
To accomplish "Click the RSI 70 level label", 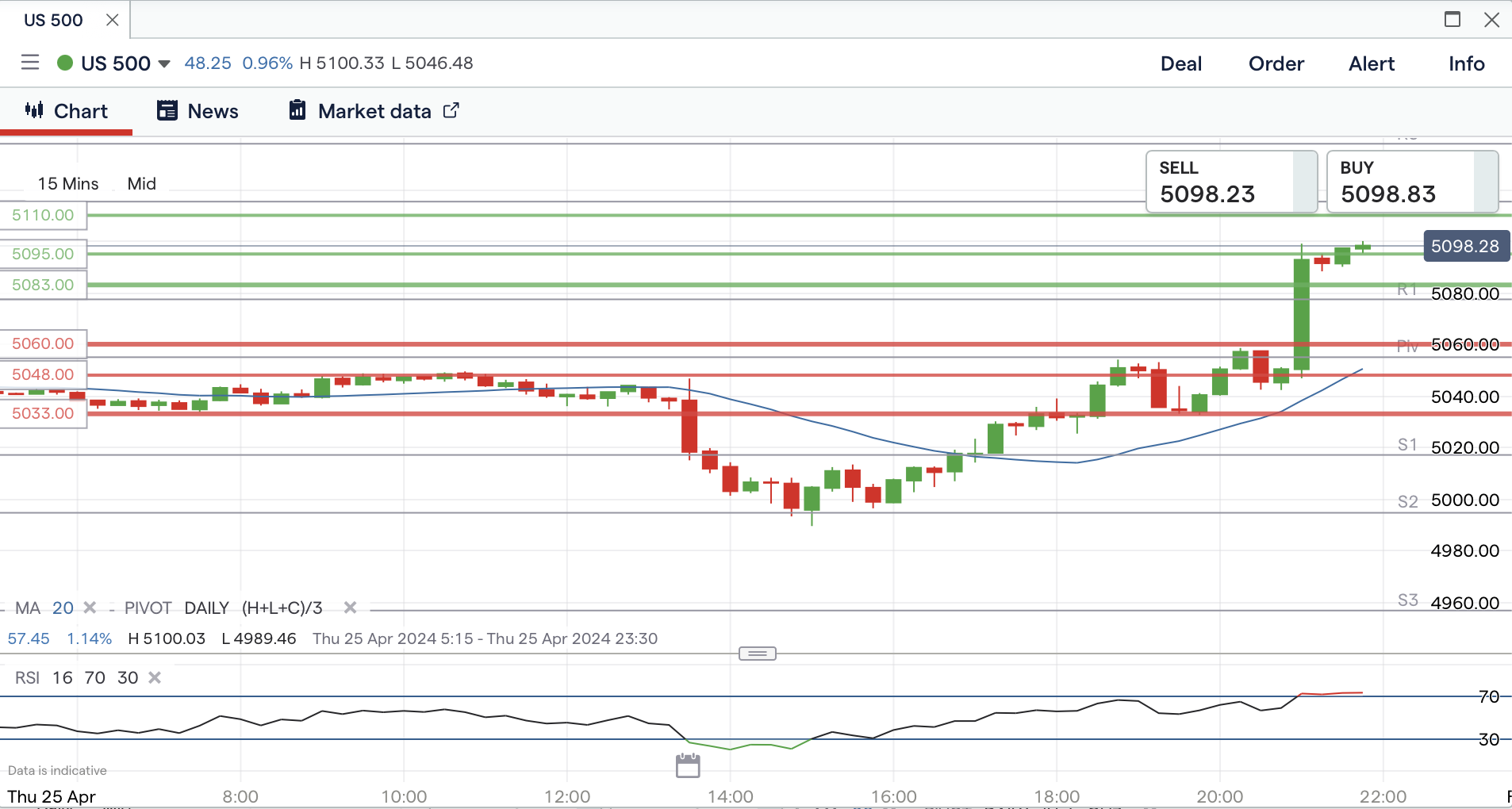I will (1489, 696).
